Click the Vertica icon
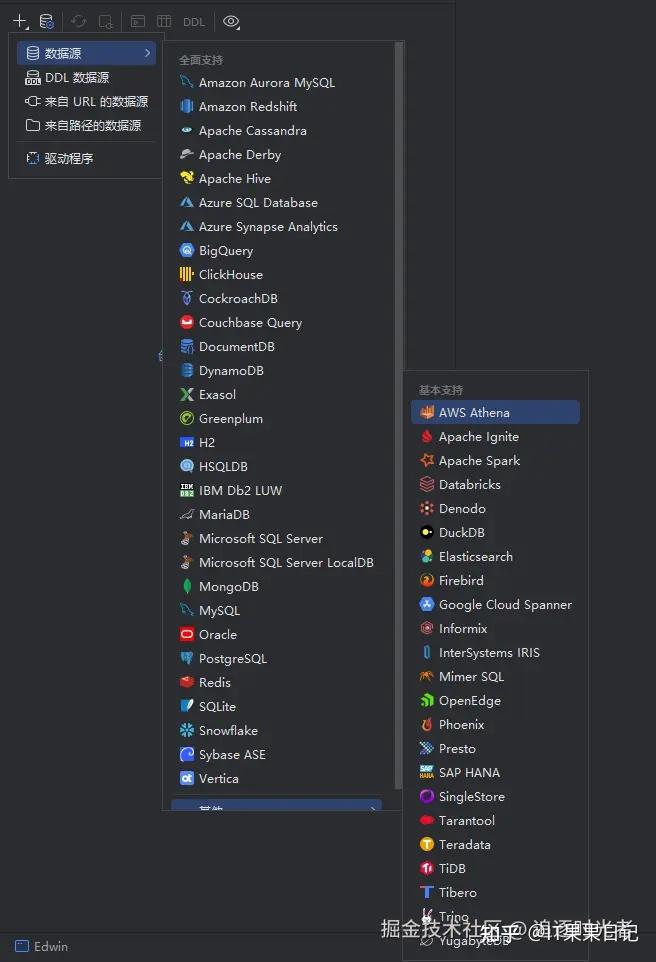 (x=187, y=778)
